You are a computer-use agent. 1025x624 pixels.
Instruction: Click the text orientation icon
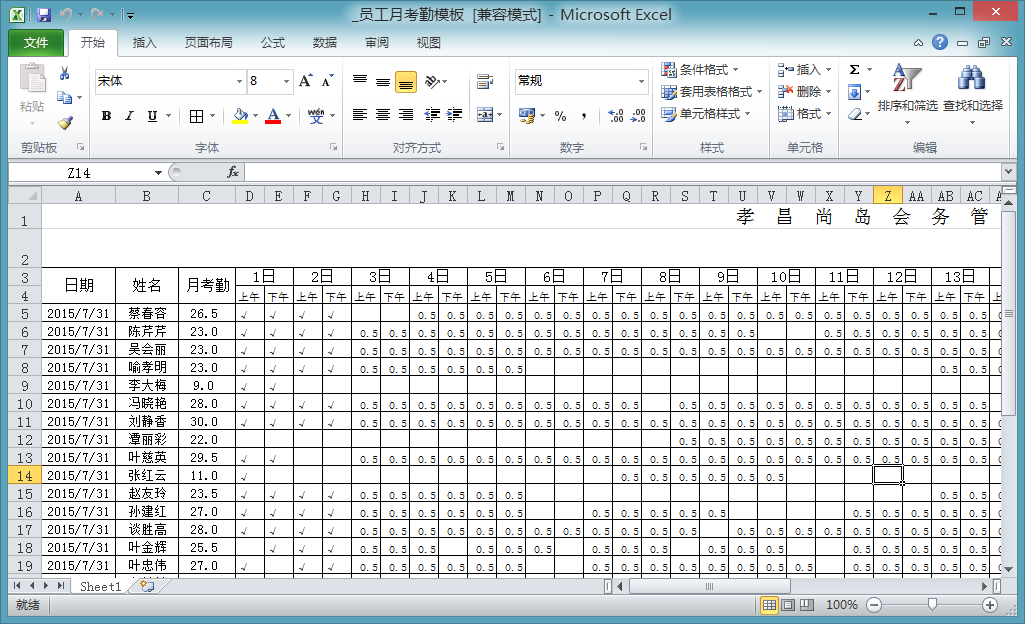tap(432, 81)
